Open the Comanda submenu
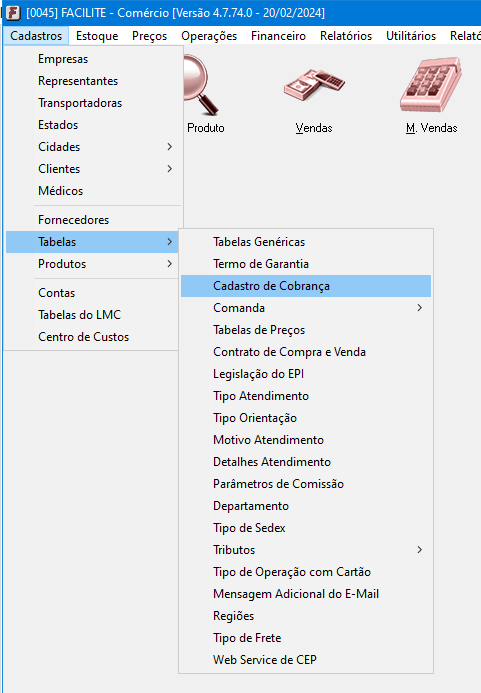 (306, 308)
